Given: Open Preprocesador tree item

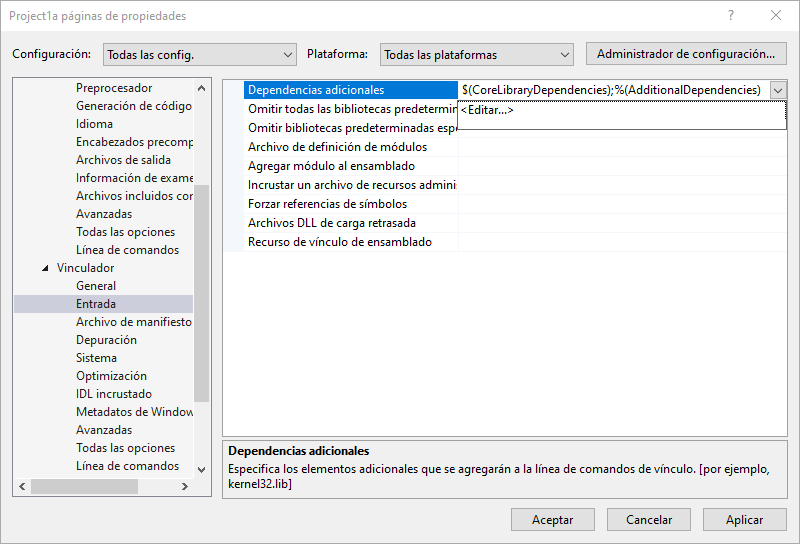Looking at the screenshot, I should click(114, 88).
